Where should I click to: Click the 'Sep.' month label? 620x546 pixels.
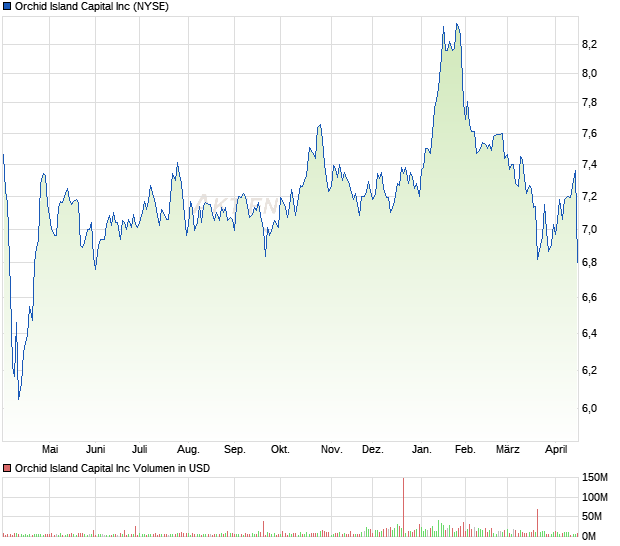click(x=234, y=450)
